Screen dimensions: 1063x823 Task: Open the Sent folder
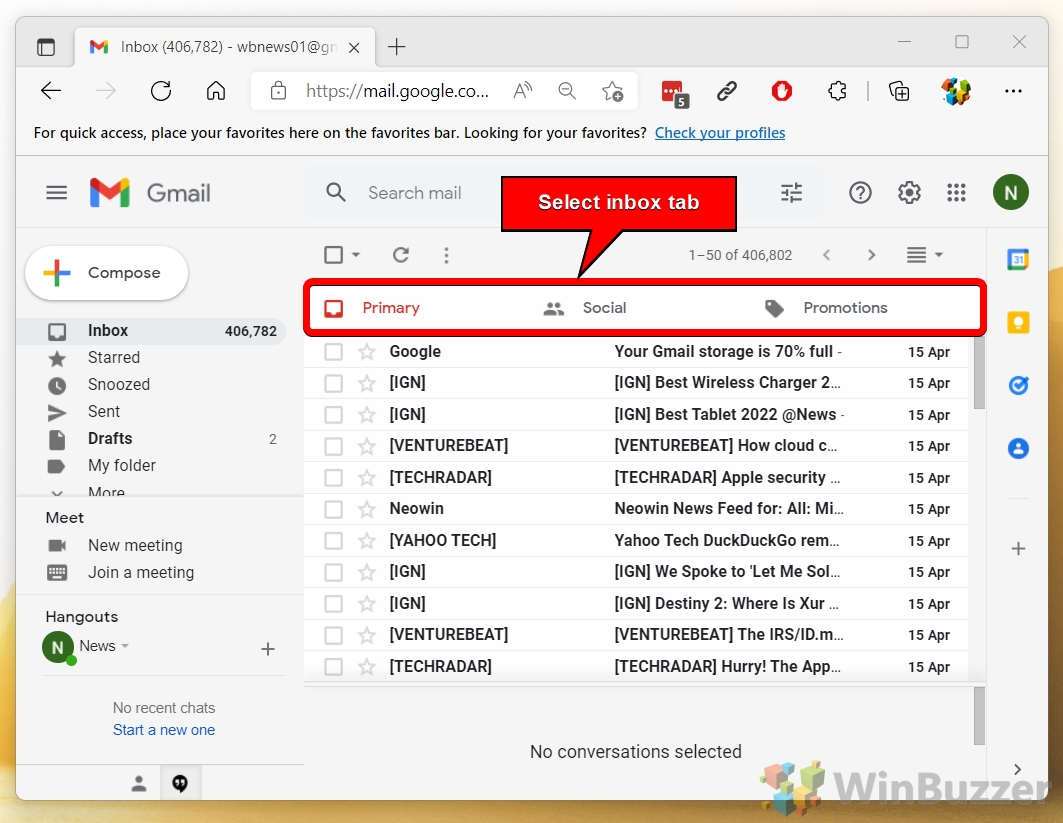(104, 412)
